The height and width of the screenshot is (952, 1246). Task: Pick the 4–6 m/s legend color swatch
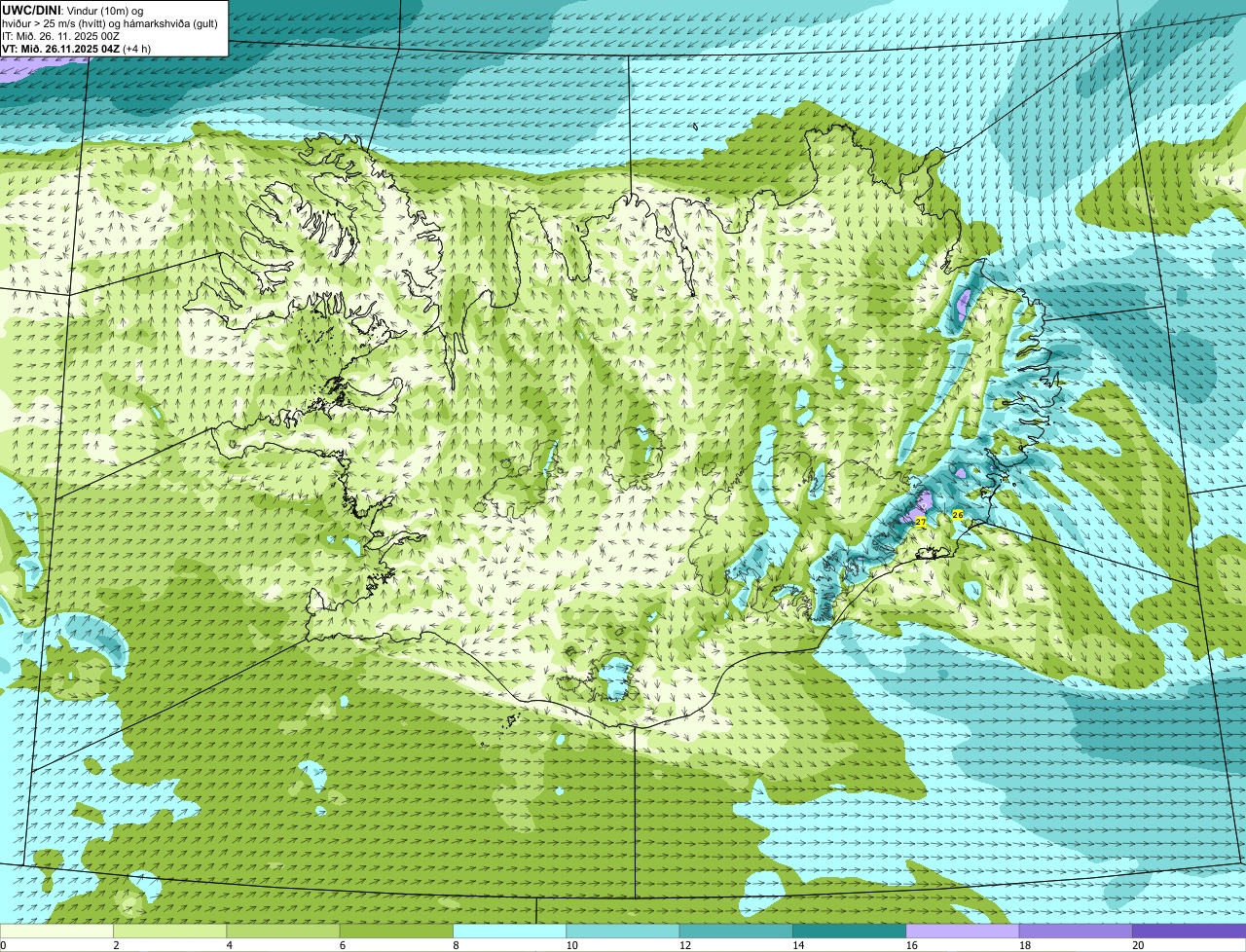tap(283, 932)
